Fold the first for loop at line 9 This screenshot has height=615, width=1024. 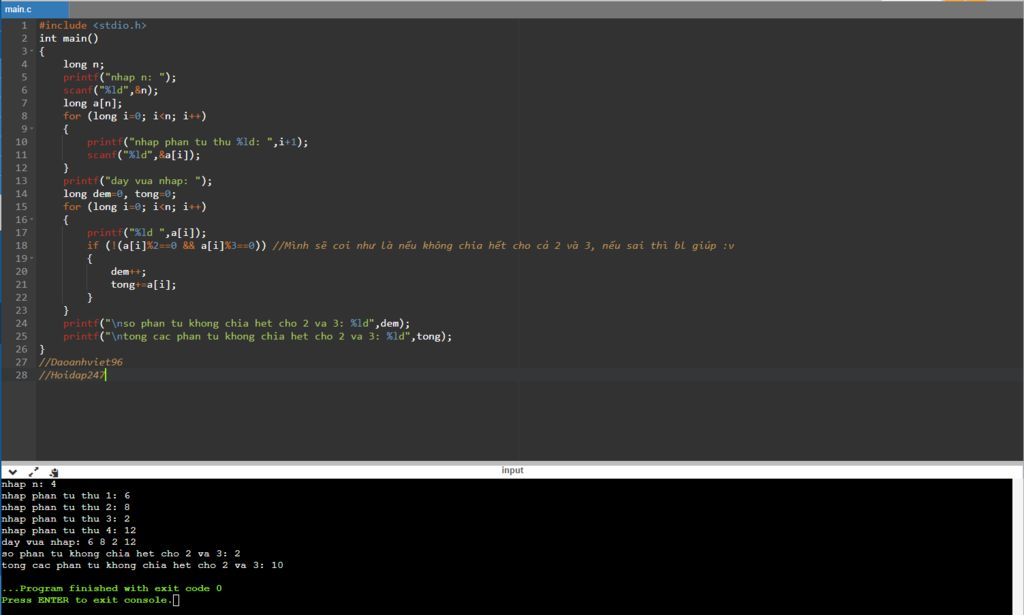[32, 129]
